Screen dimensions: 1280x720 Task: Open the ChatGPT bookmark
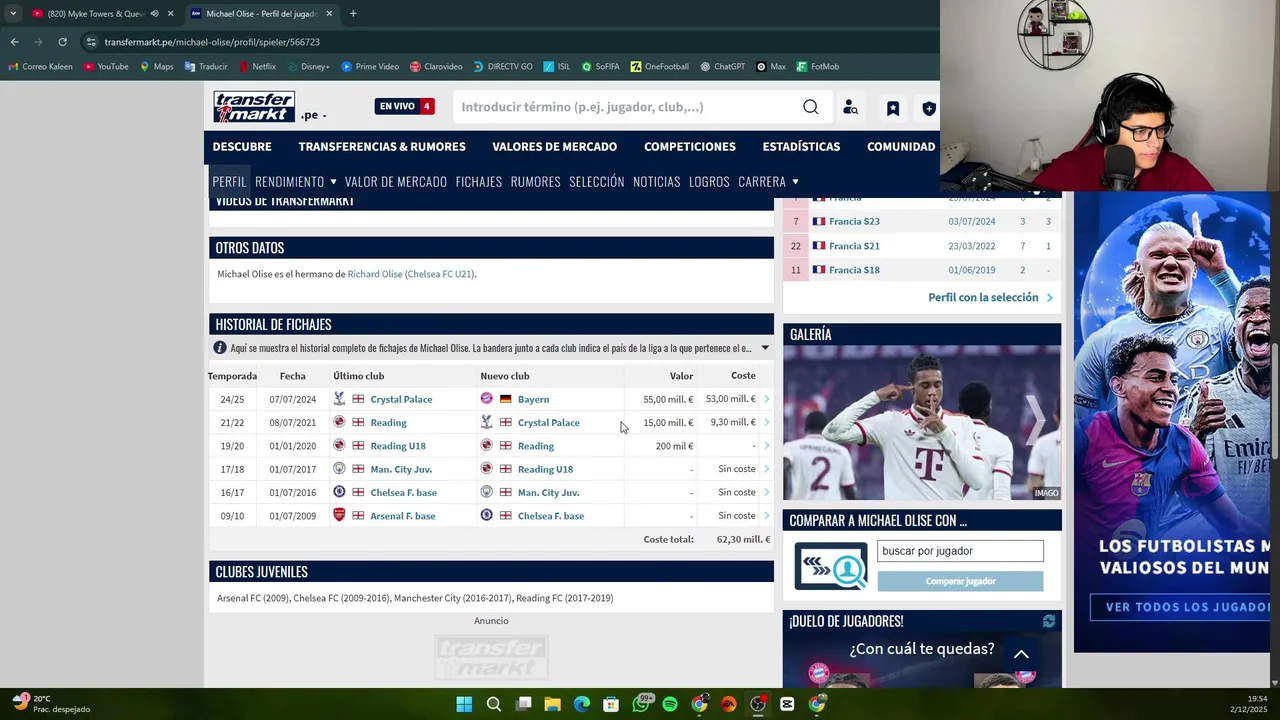click(x=722, y=67)
